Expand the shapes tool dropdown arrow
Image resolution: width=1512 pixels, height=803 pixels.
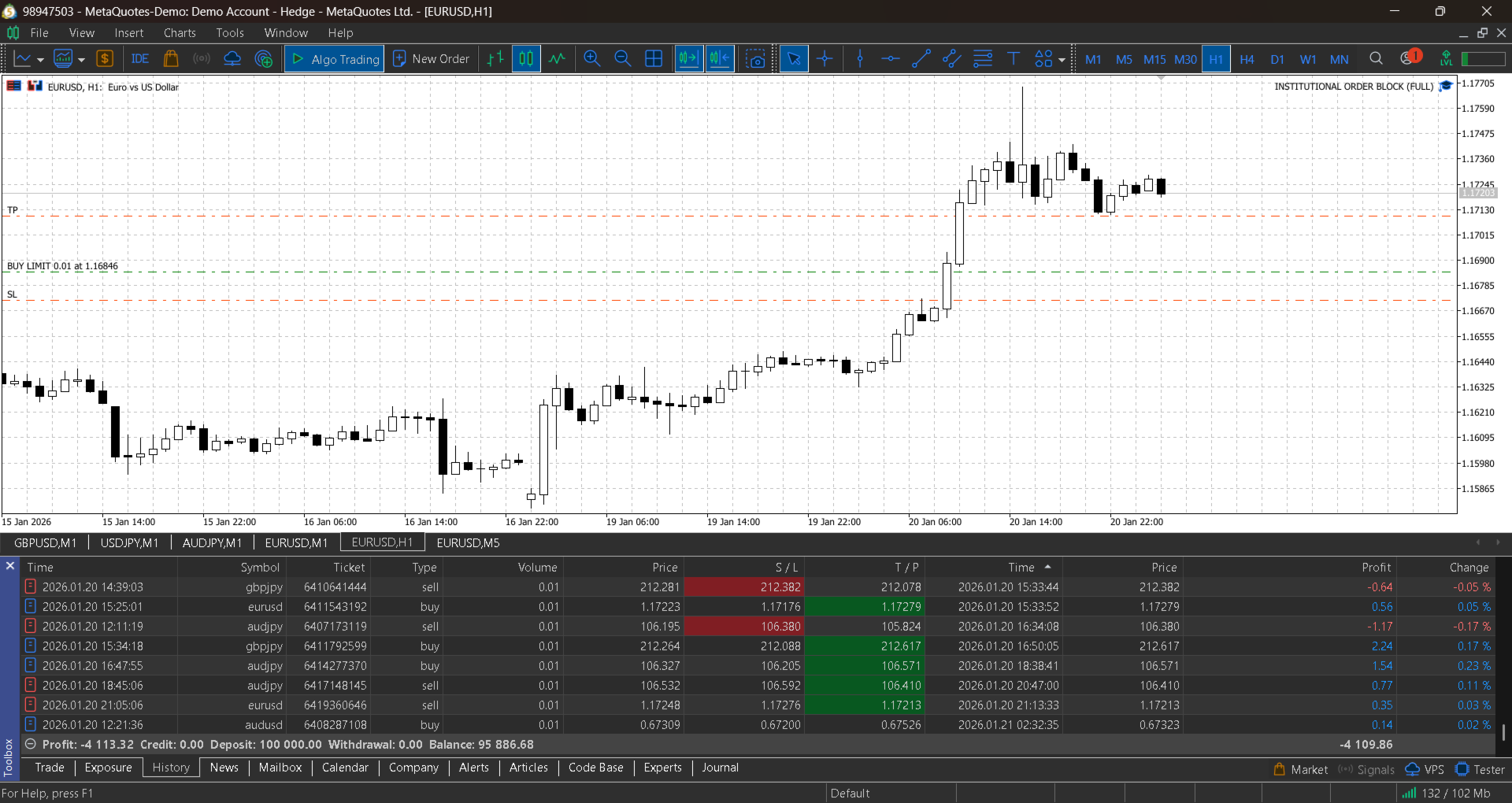pyautogui.click(x=1062, y=60)
